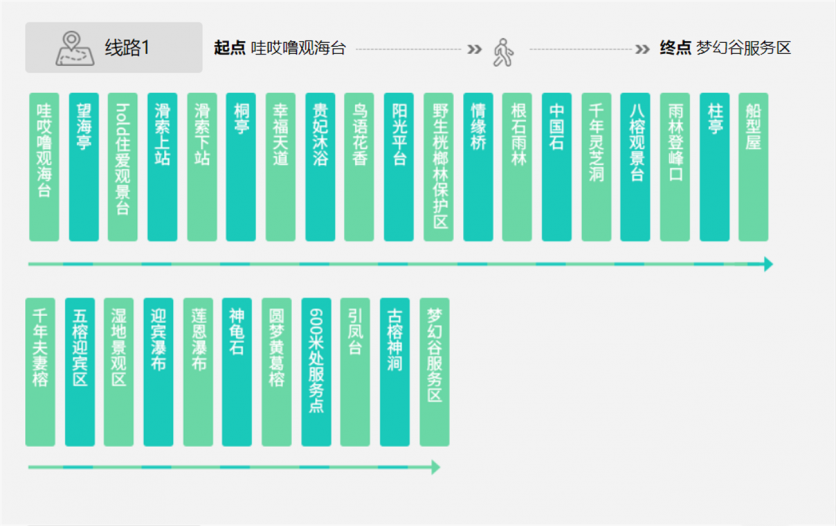Open the 雨林登峰口 stop

675,167
